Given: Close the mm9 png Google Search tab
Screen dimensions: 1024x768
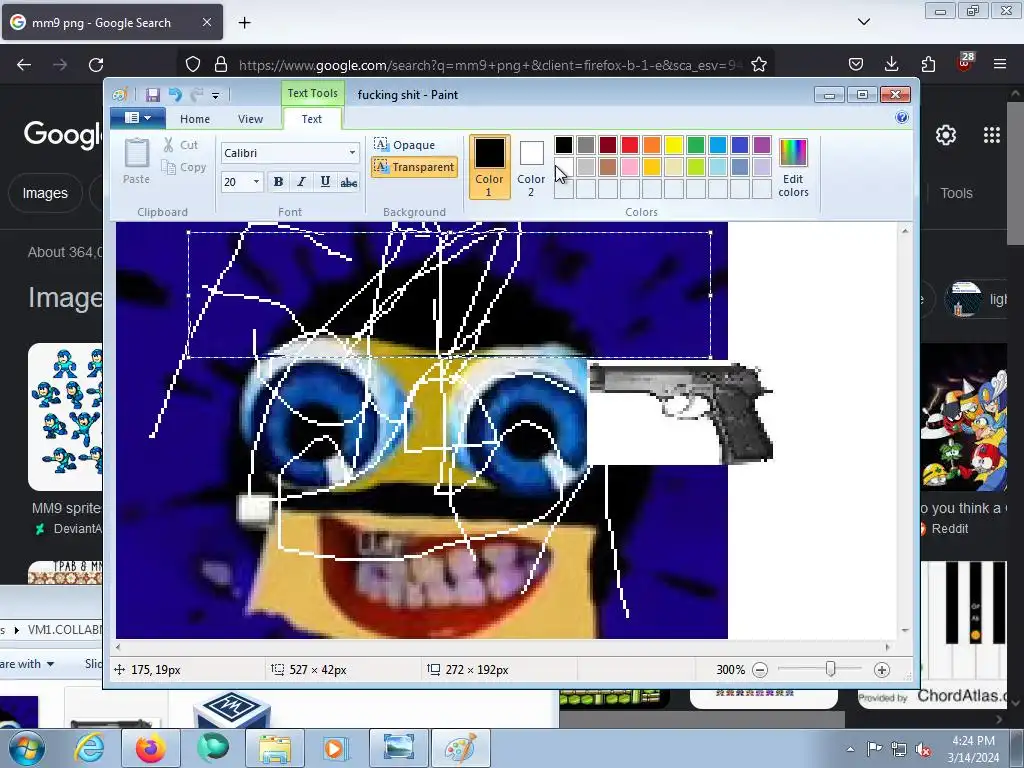Looking at the screenshot, I should click(x=206, y=22).
